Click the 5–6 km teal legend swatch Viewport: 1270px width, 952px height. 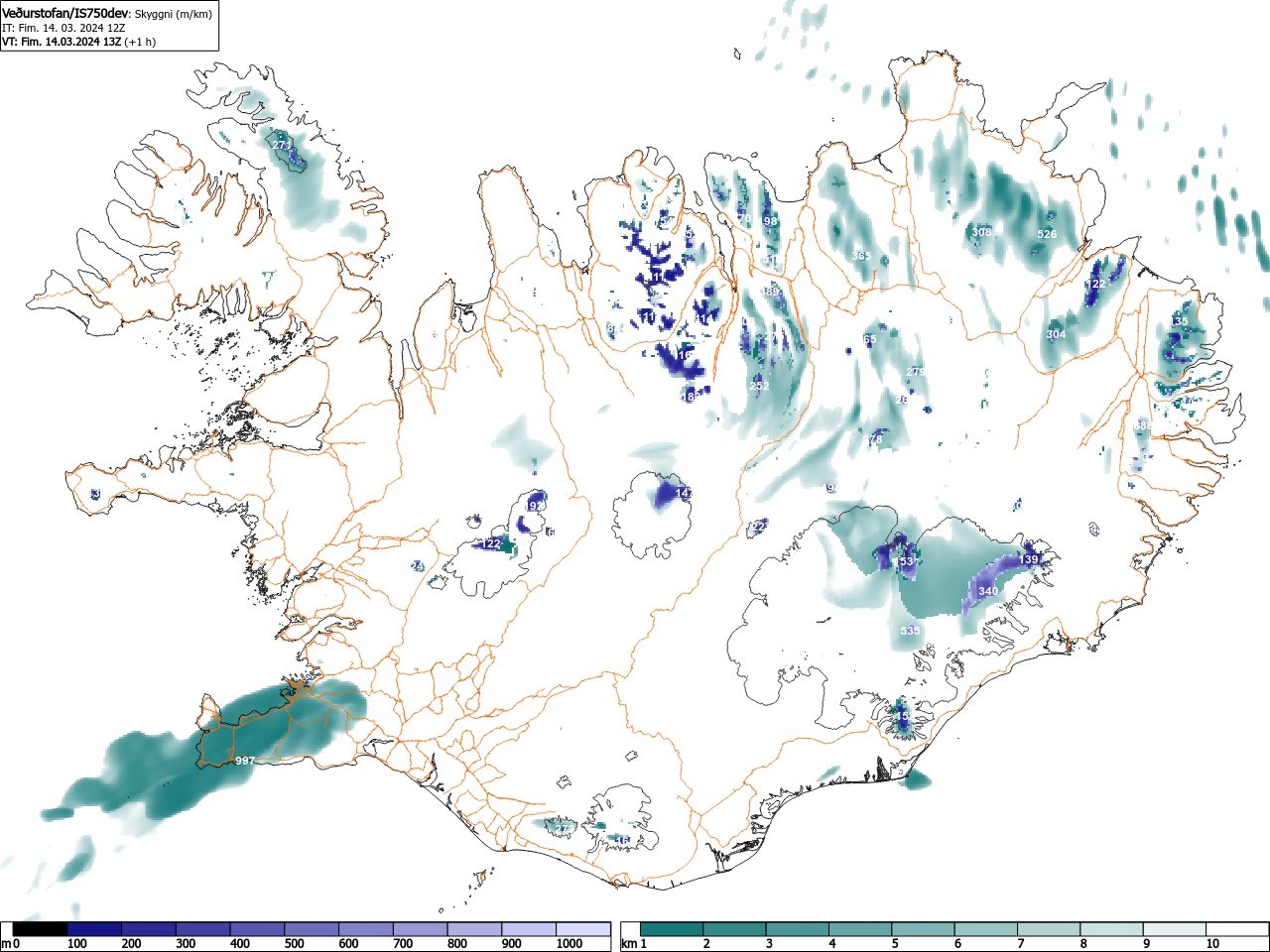point(925,929)
